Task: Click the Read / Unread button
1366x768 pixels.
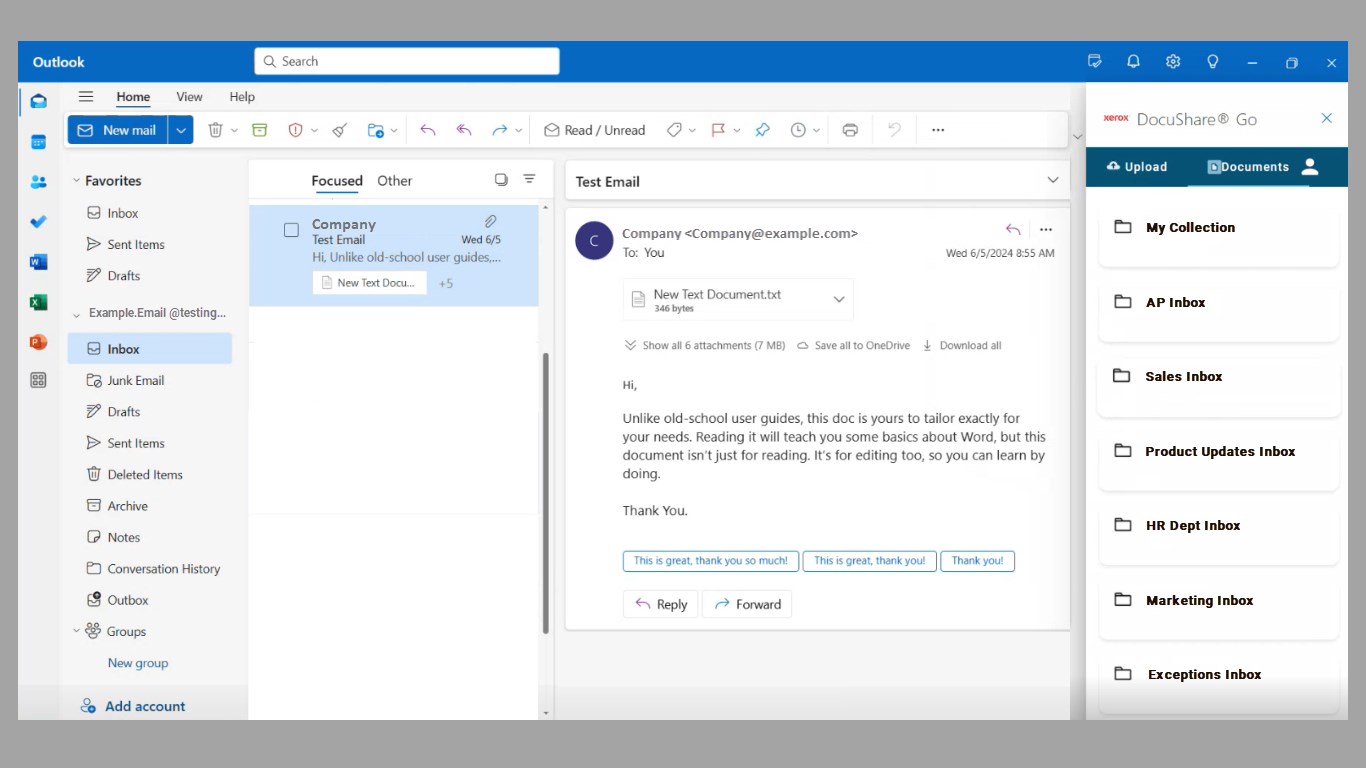Action: coord(595,130)
